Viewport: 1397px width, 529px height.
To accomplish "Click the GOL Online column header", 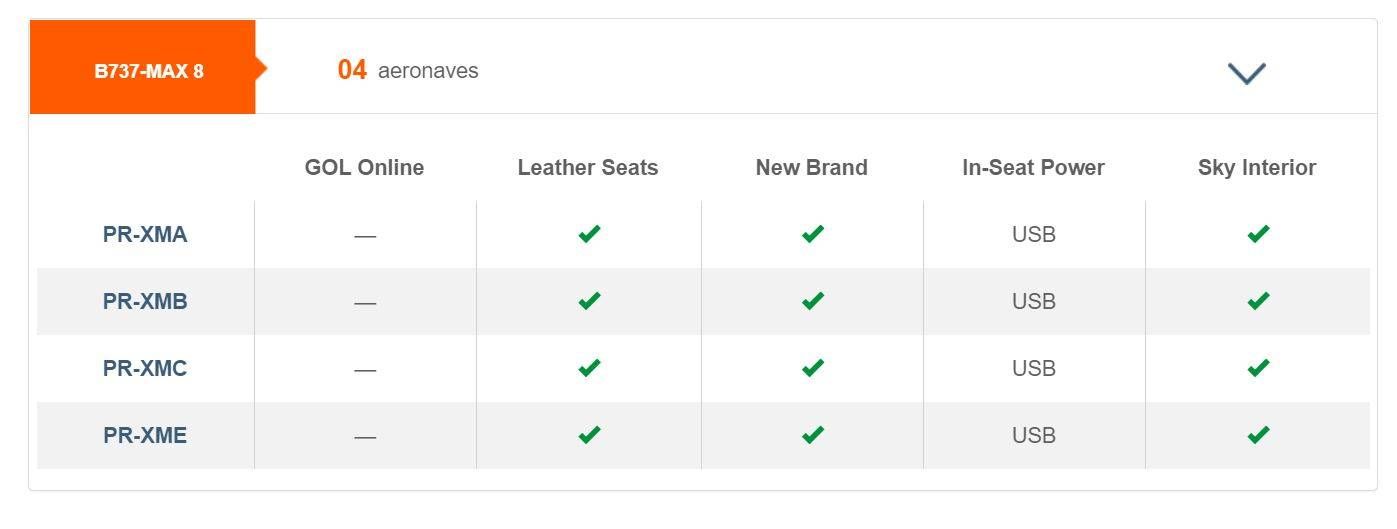I will pyautogui.click(x=365, y=168).
